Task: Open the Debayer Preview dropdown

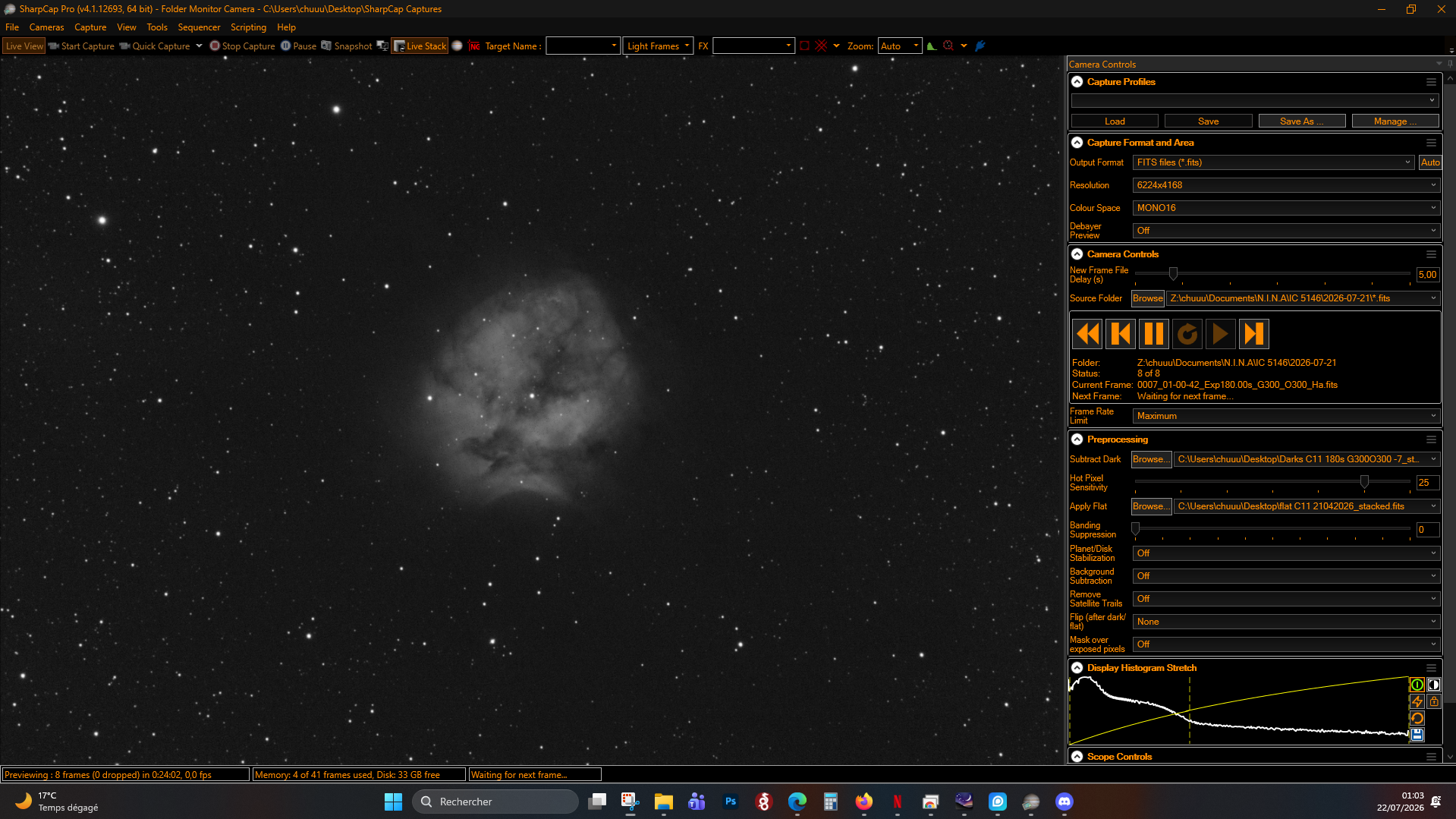Action: point(1285,231)
